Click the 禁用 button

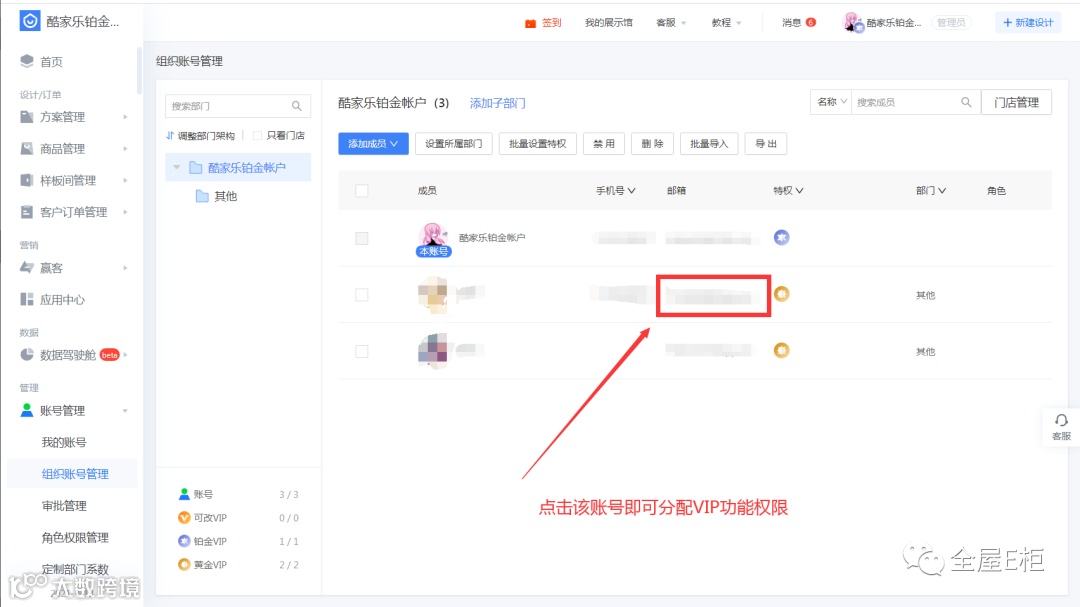click(x=604, y=143)
